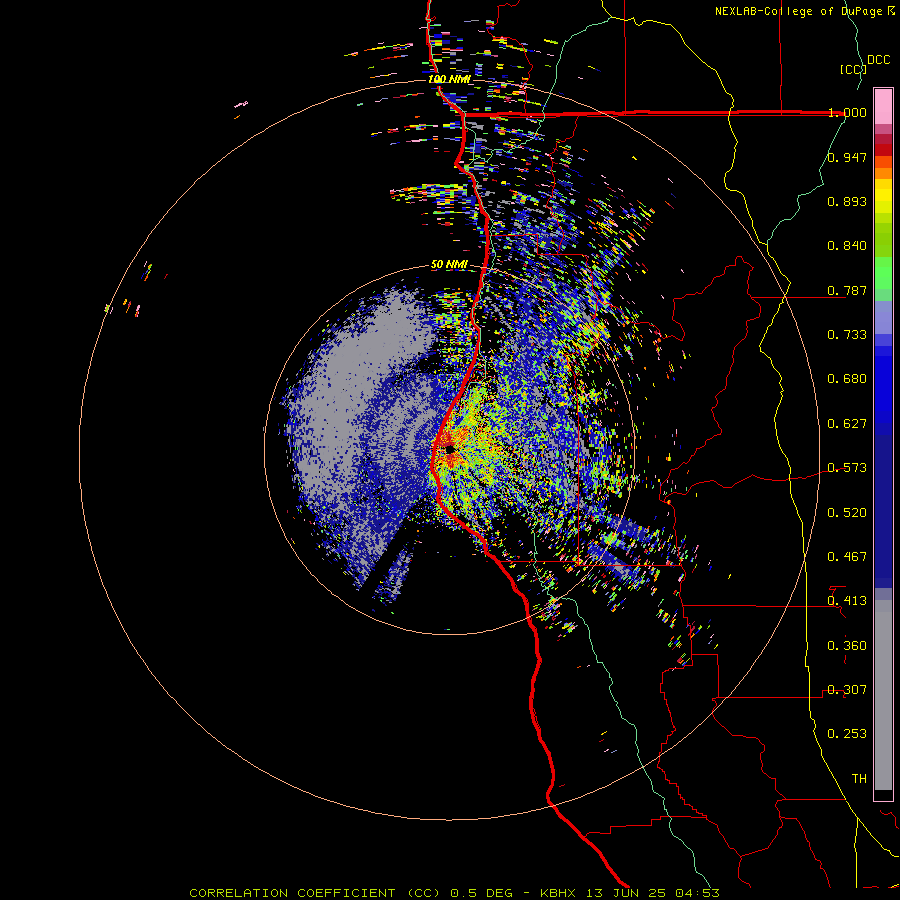Click the 0.733 scale value
The image size is (900, 900).
(x=847, y=335)
